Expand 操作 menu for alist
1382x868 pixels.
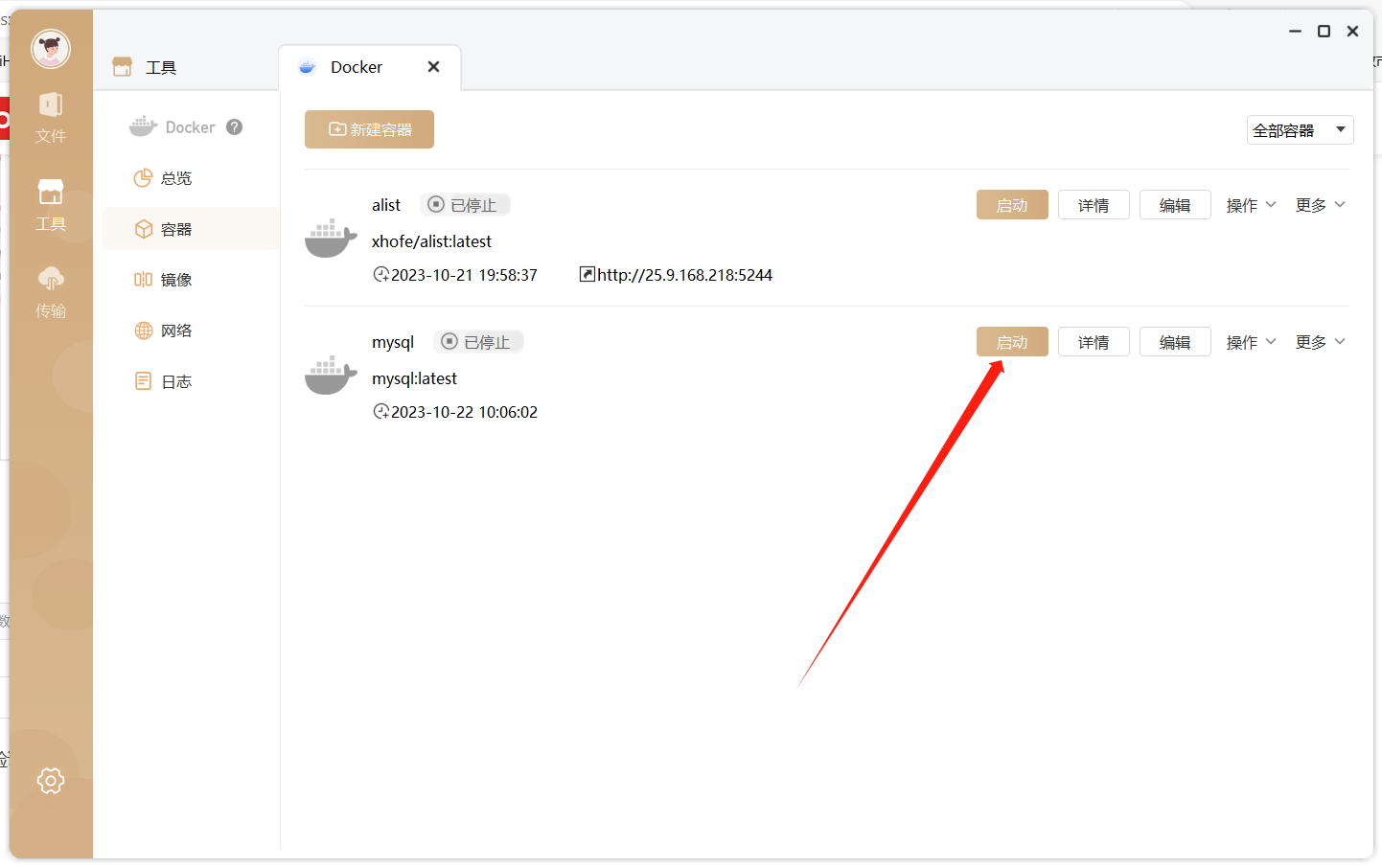click(x=1251, y=205)
